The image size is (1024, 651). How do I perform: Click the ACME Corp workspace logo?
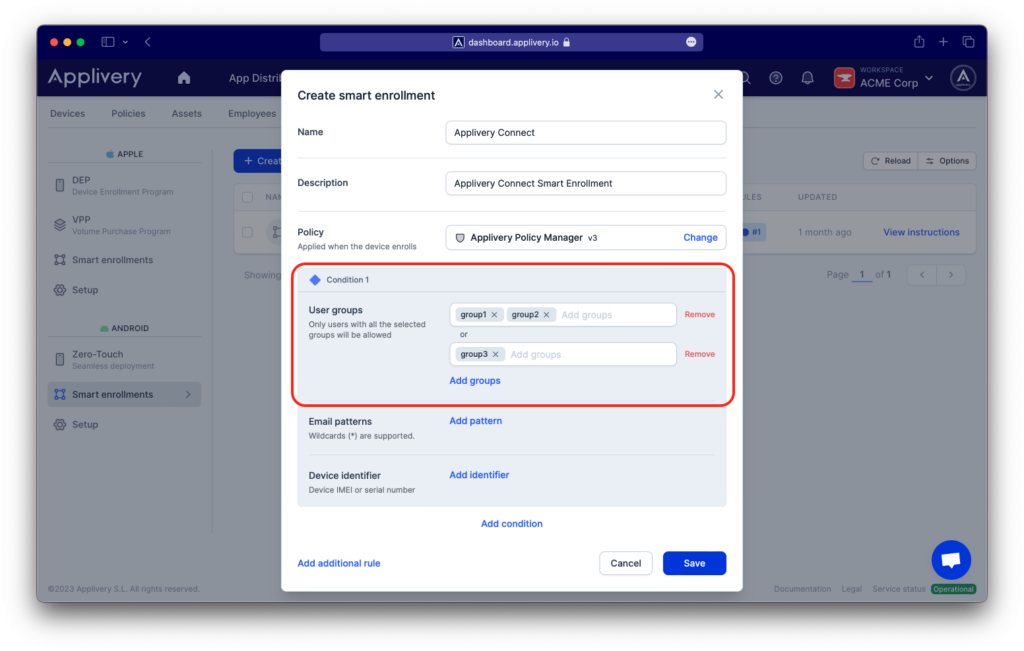click(x=844, y=78)
